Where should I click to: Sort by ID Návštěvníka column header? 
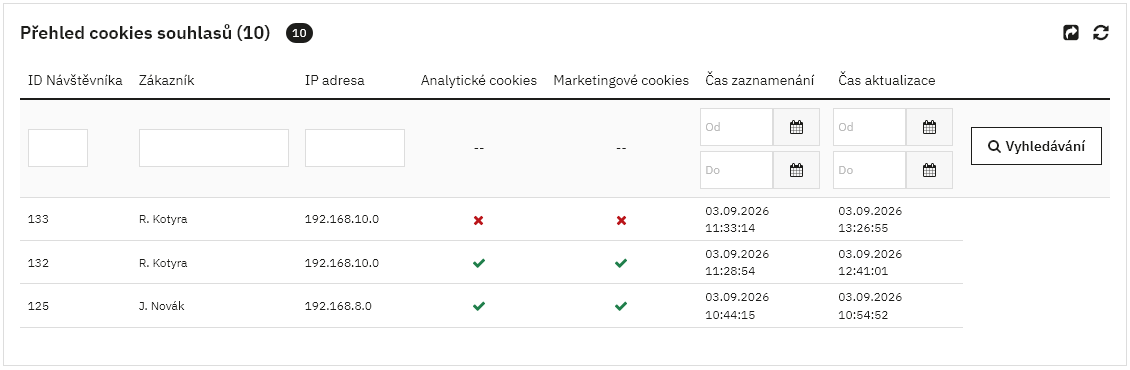coord(75,80)
